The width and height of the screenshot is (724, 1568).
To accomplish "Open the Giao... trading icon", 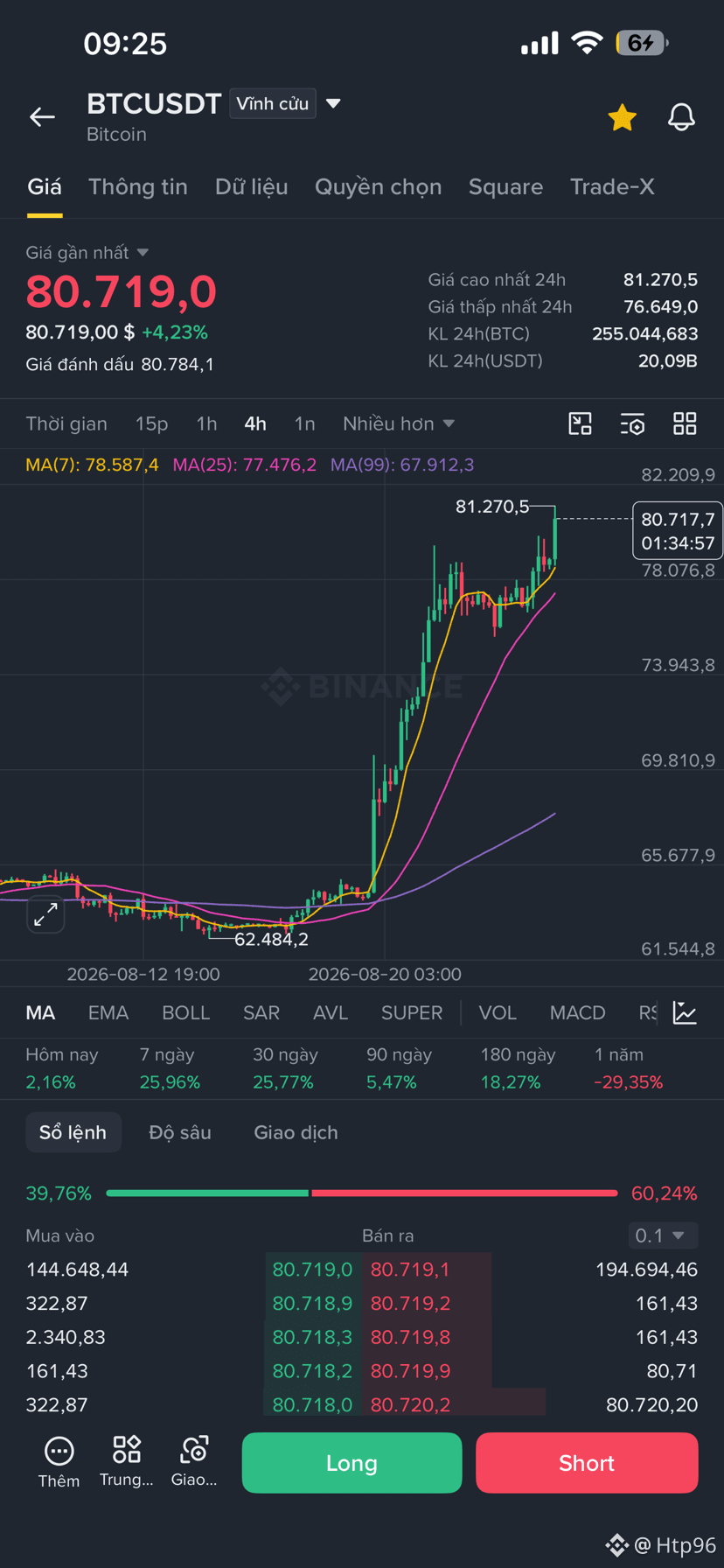I will pyautogui.click(x=194, y=1461).
